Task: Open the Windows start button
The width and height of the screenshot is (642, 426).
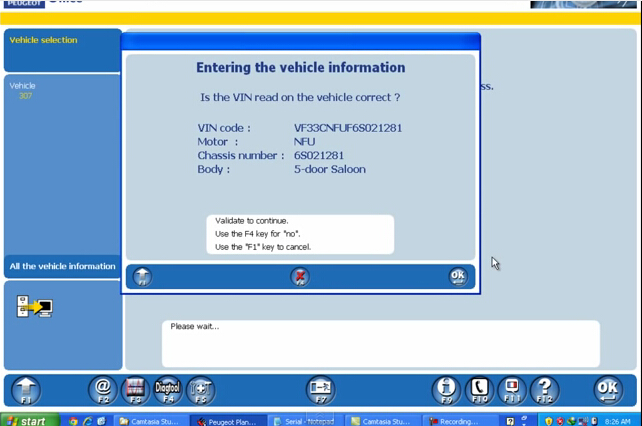Action: (29, 421)
